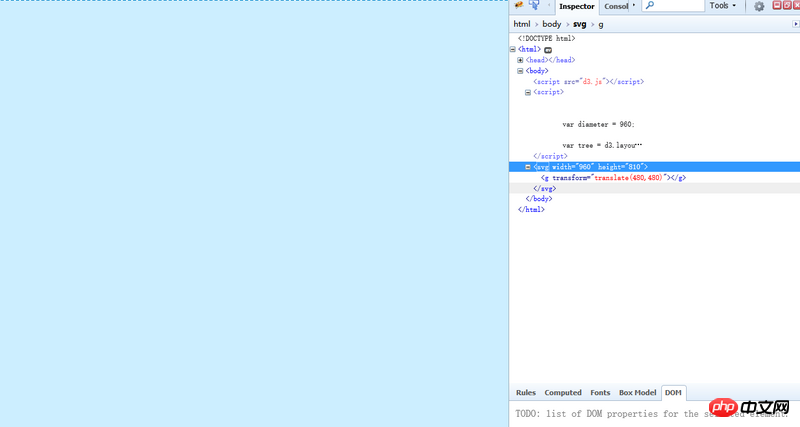
Task: Collapse the html node
Action: [513, 49]
